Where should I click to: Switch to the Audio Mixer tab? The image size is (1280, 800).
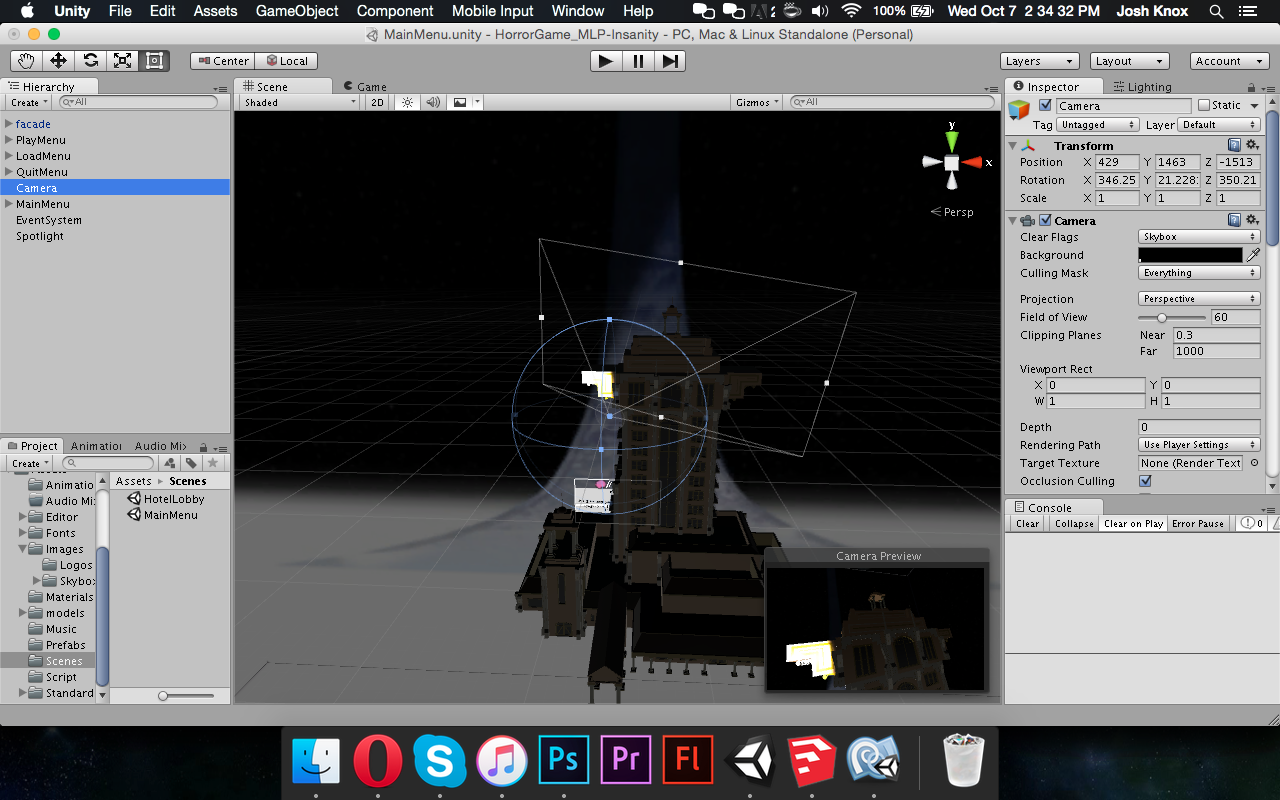pyautogui.click(x=159, y=446)
